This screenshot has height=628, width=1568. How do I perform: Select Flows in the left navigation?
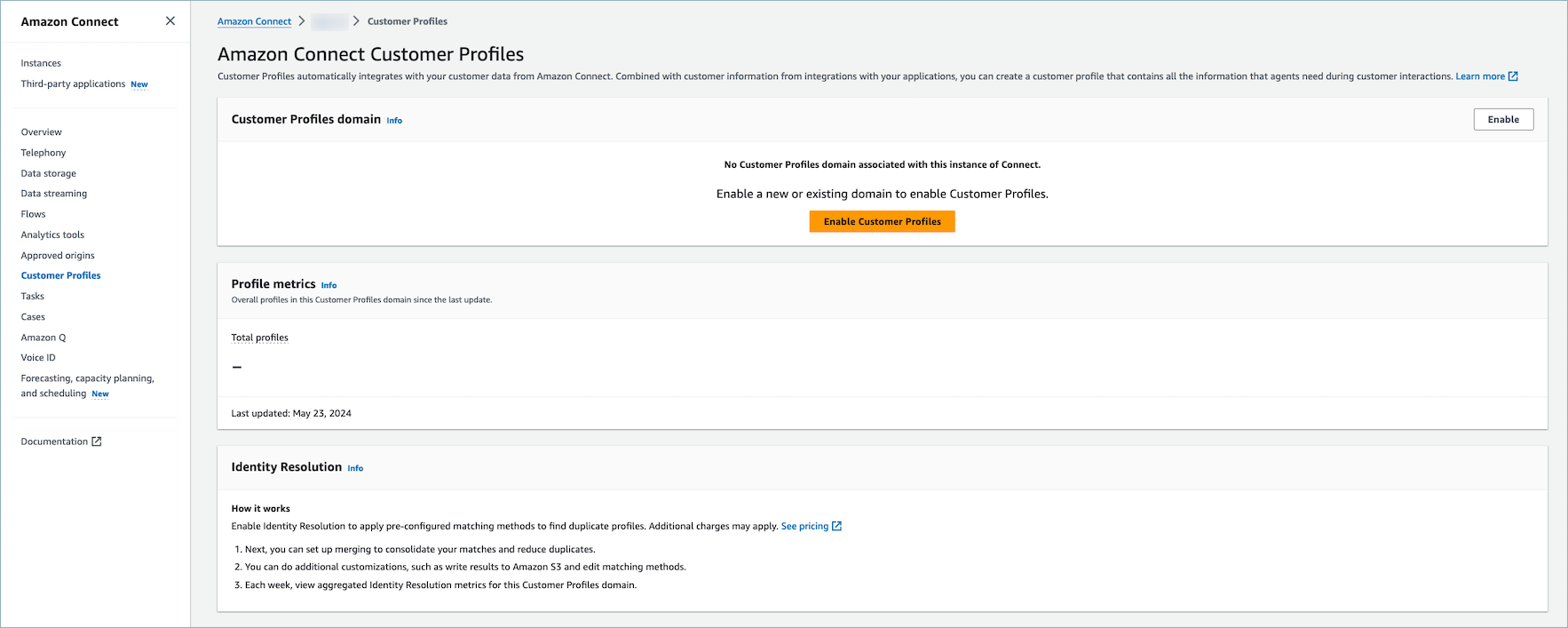[34, 214]
